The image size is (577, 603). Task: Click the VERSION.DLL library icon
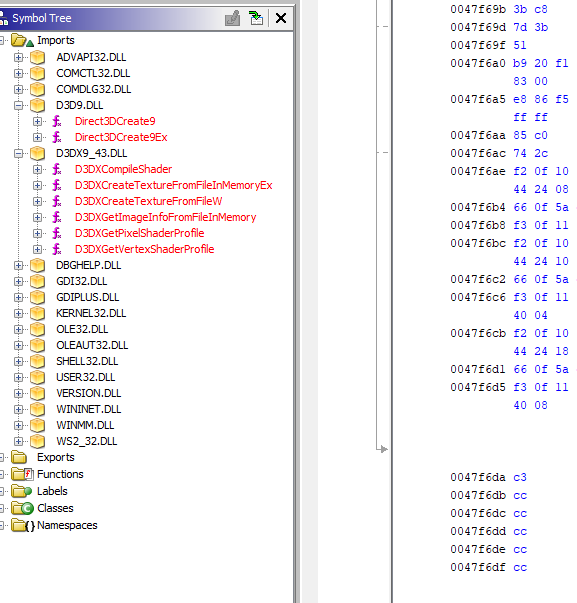pos(37,393)
